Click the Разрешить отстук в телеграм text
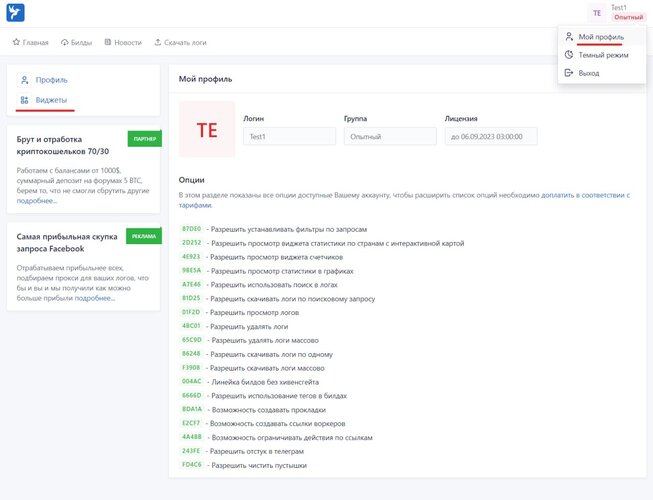This screenshot has height=500, width=653. pyautogui.click(x=257, y=451)
